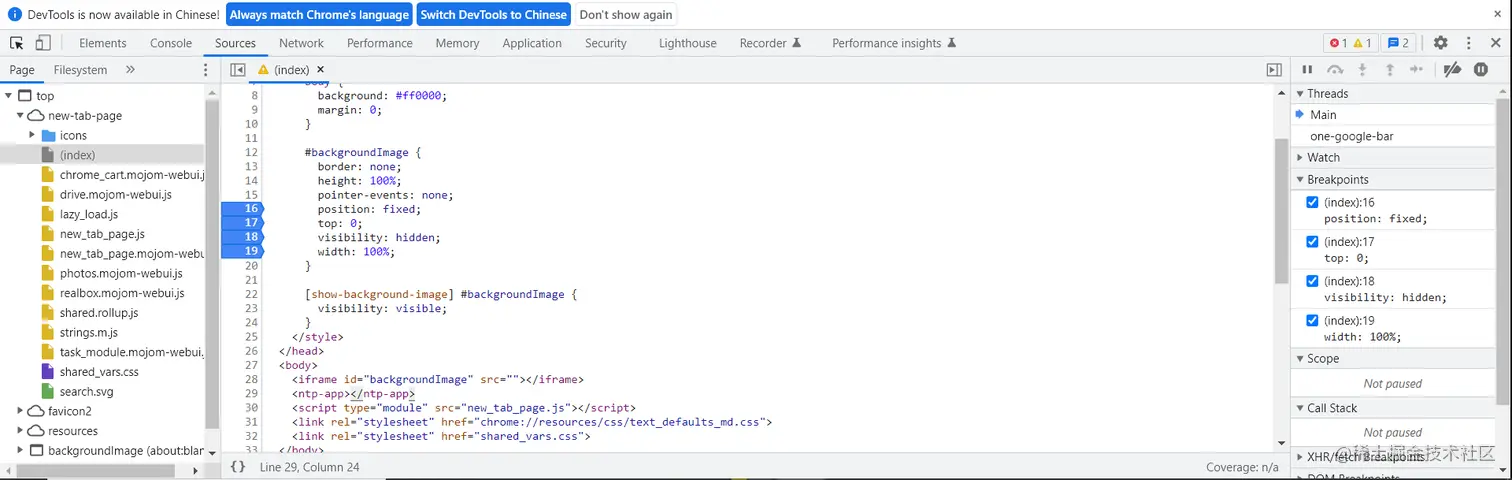The width and height of the screenshot is (1512, 480).
Task: Uncheck breakpoint (index):18
Action: coord(1313,281)
